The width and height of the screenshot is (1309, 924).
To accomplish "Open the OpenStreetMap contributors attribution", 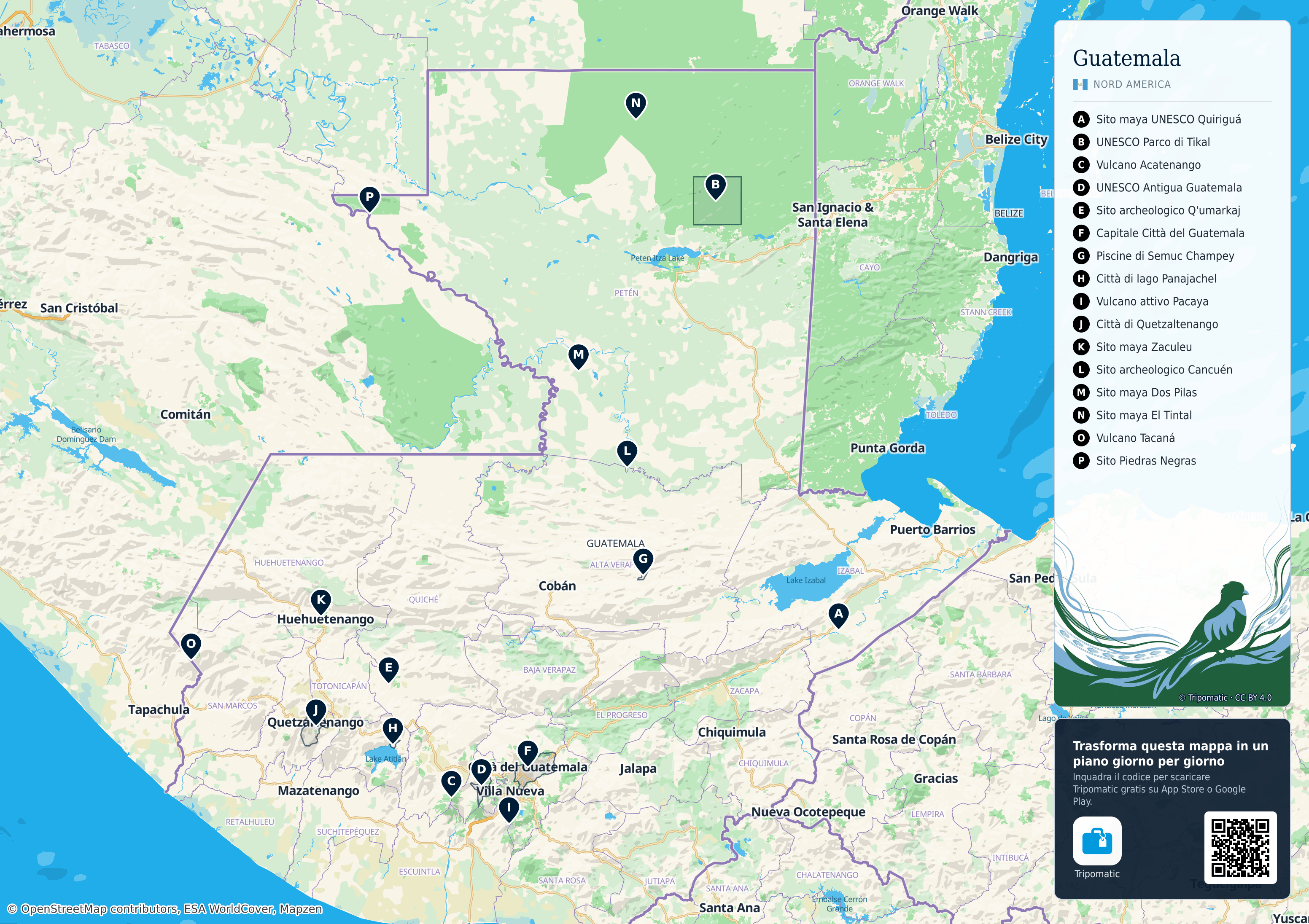I will (164, 908).
